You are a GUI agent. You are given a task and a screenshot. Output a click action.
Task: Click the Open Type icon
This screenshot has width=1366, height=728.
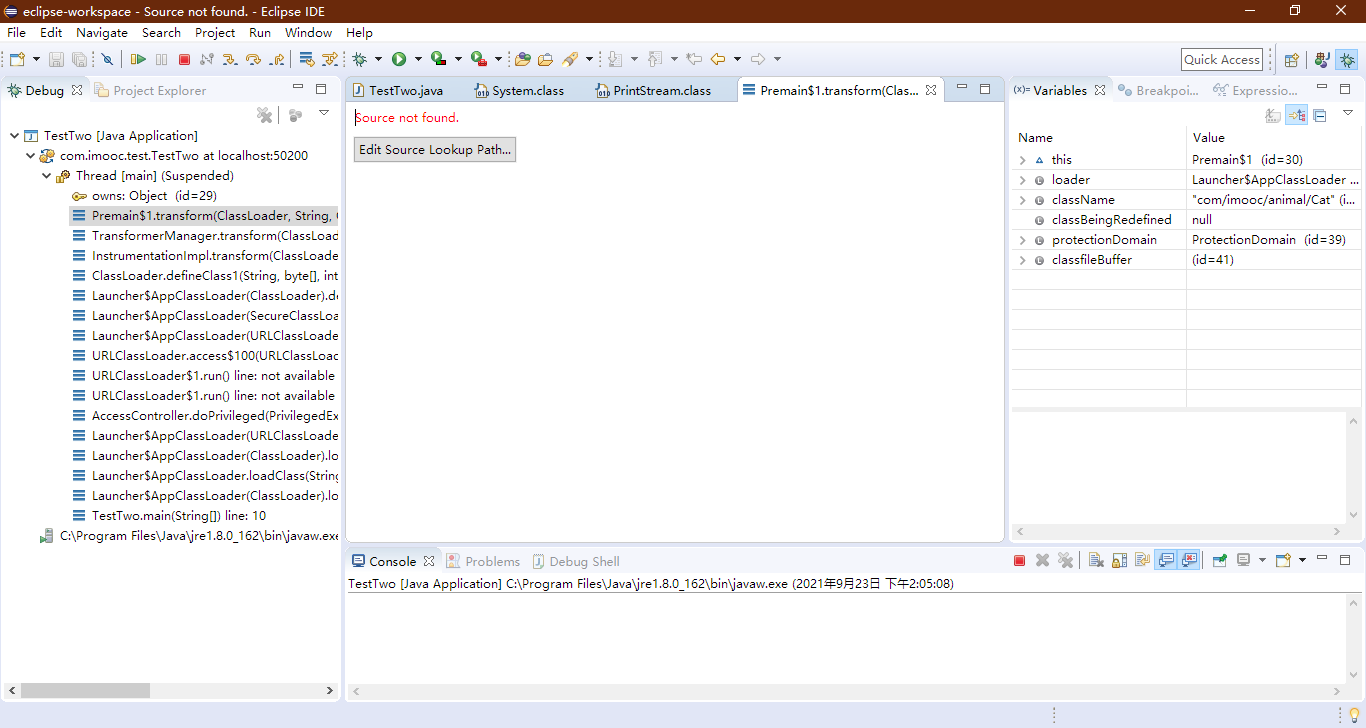coord(522,60)
